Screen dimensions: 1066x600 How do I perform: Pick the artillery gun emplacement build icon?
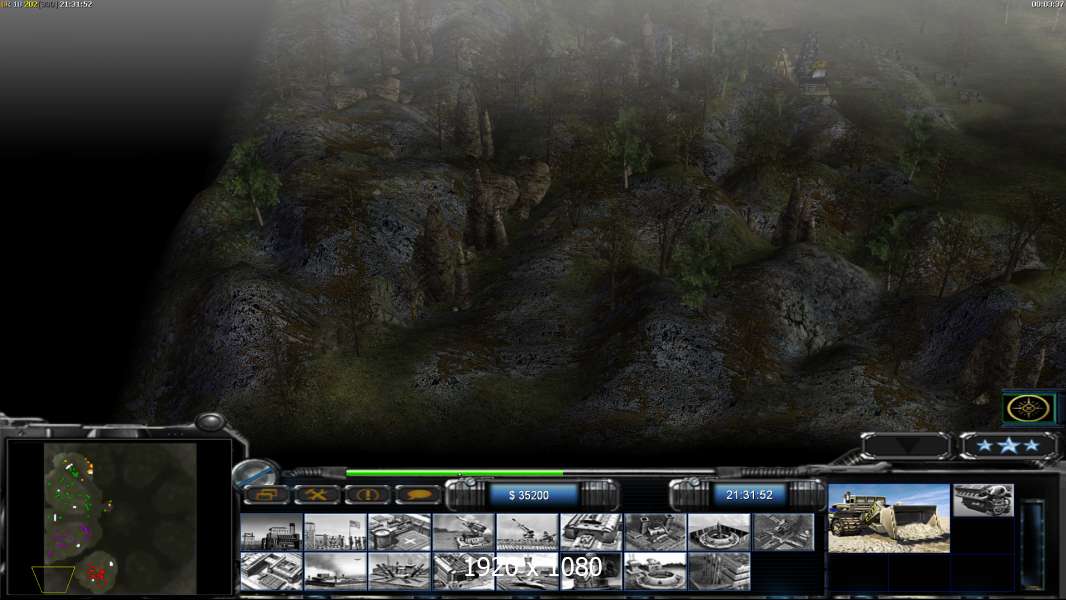pos(463,532)
